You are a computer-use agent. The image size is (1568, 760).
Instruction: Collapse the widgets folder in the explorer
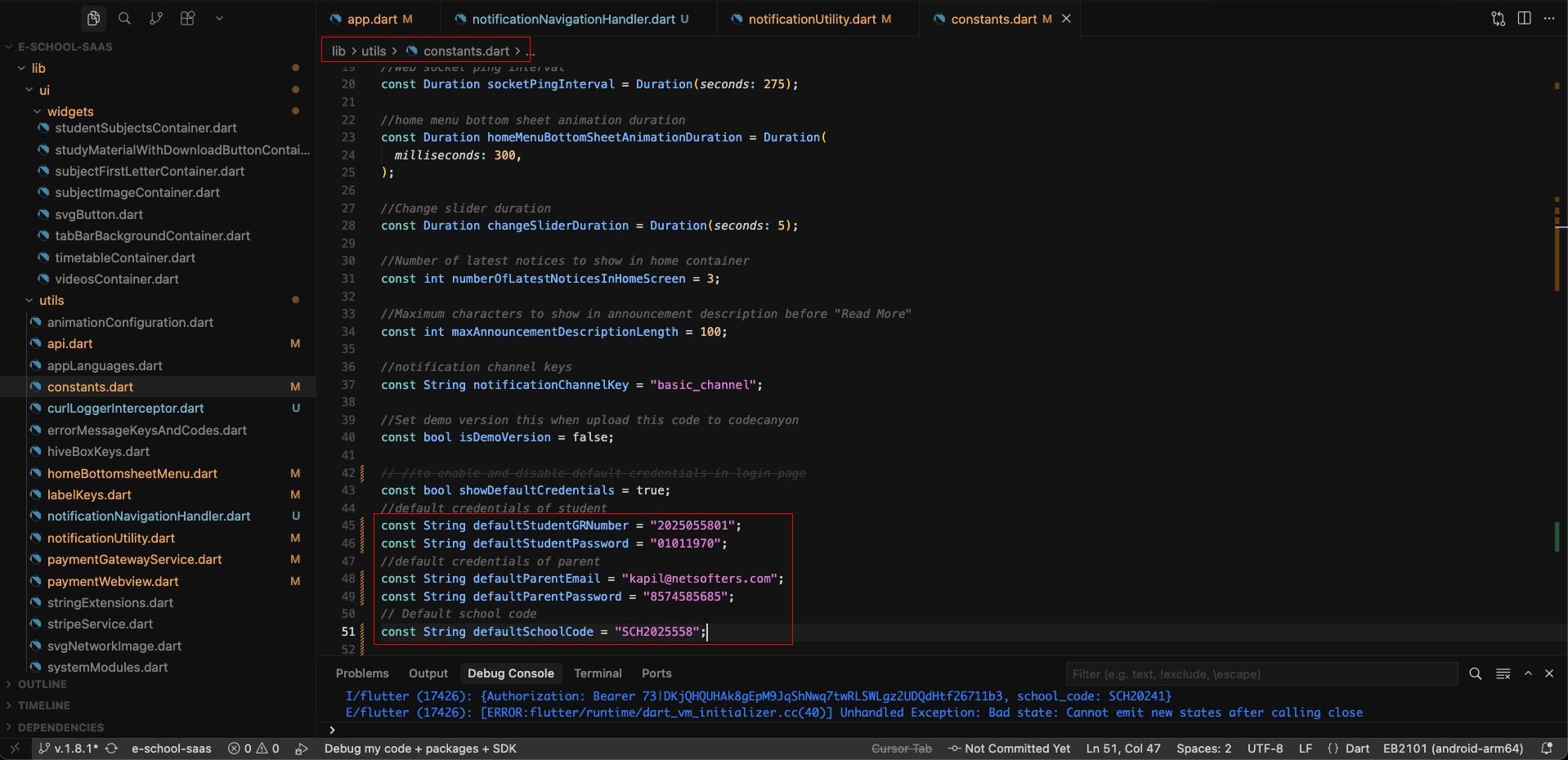click(70, 111)
